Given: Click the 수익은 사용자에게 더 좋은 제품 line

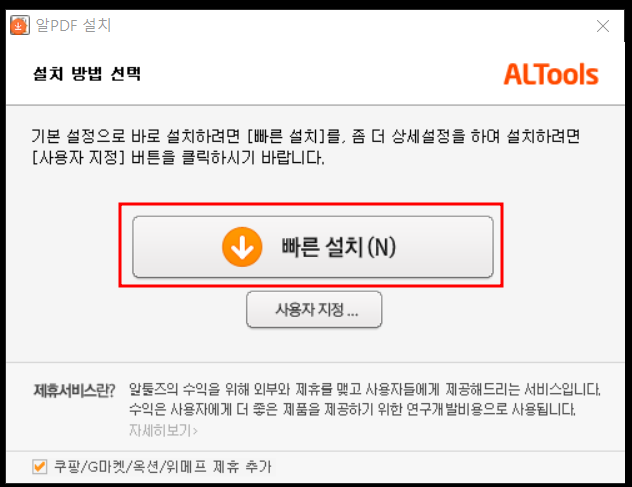Looking at the screenshot, I should pos(352,410).
